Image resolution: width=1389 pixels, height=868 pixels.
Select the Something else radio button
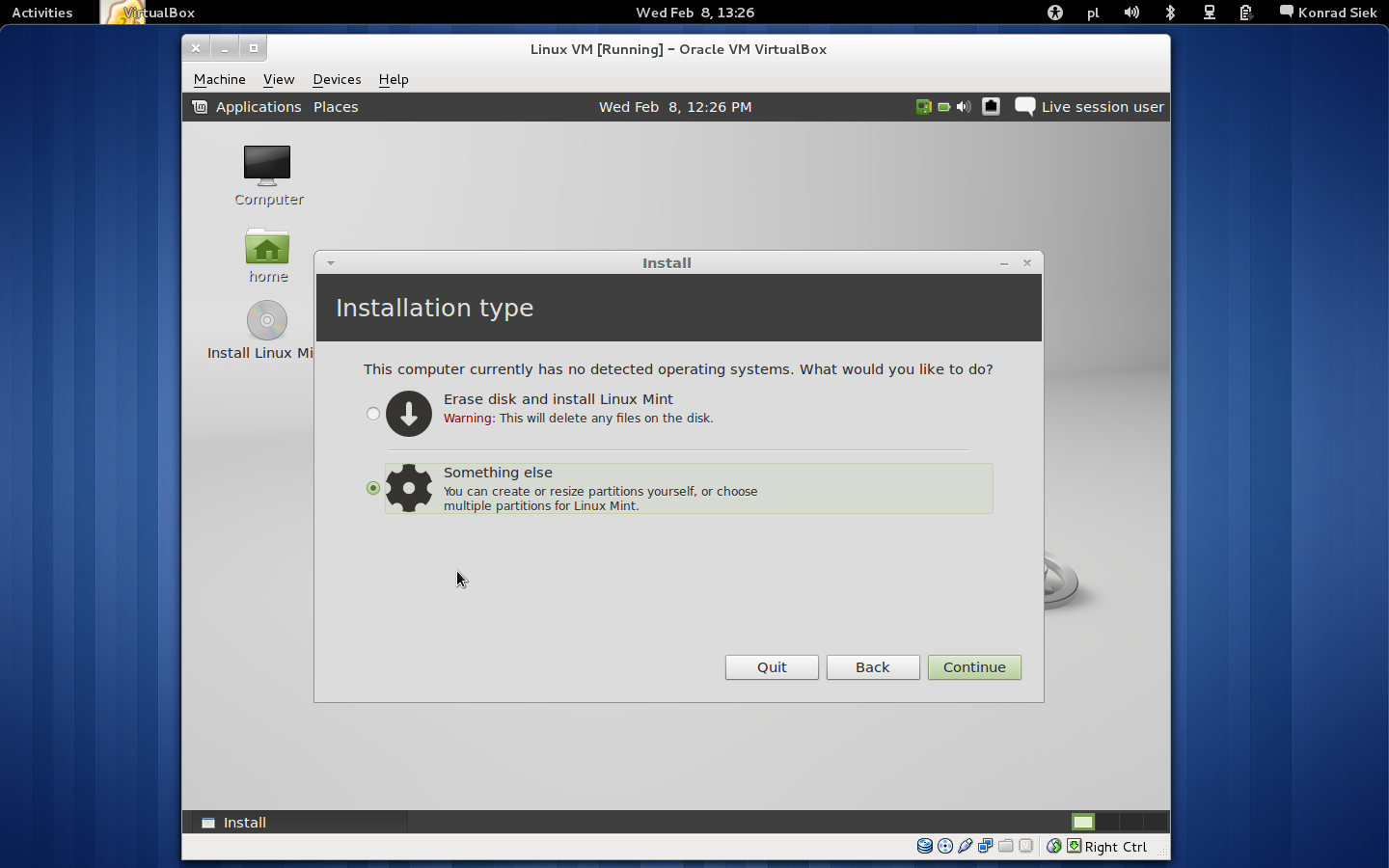(x=373, y=488)
